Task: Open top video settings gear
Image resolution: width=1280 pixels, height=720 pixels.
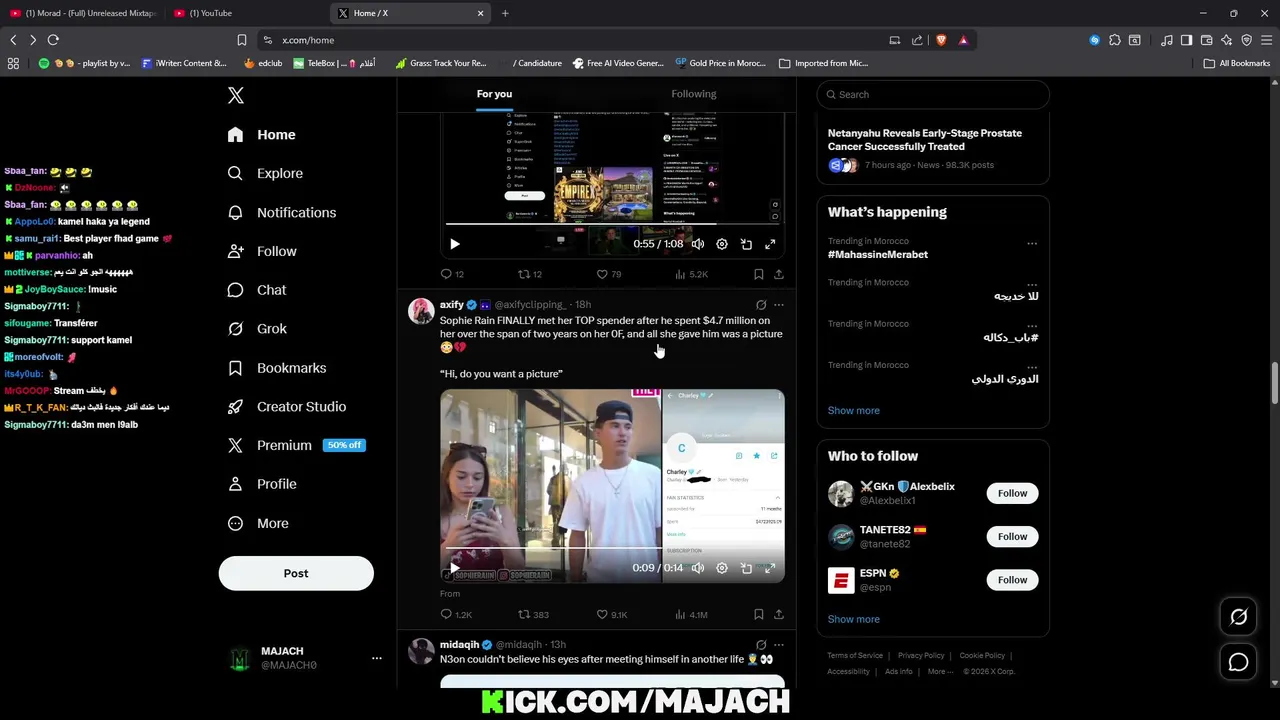Action: tap(722, 244)
